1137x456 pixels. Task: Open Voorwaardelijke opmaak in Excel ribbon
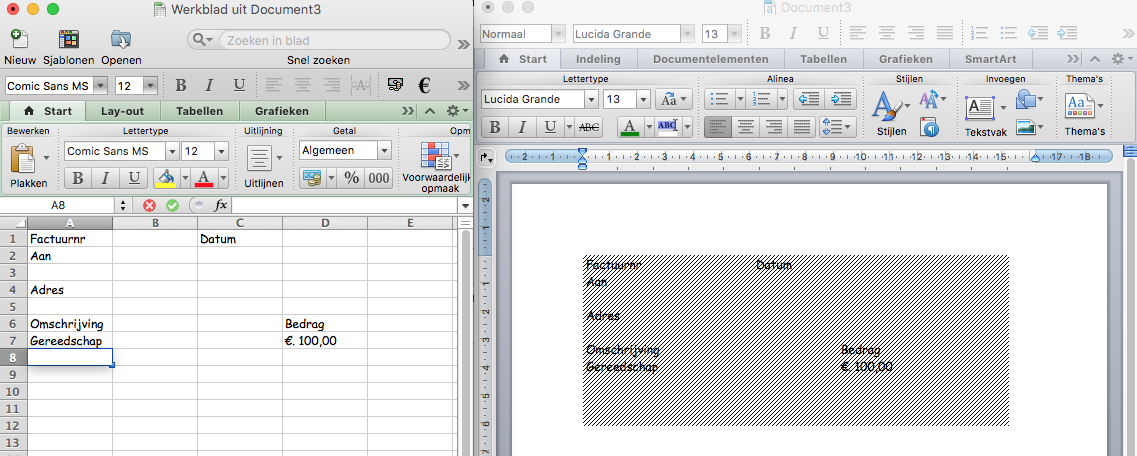tap(436, 158)
